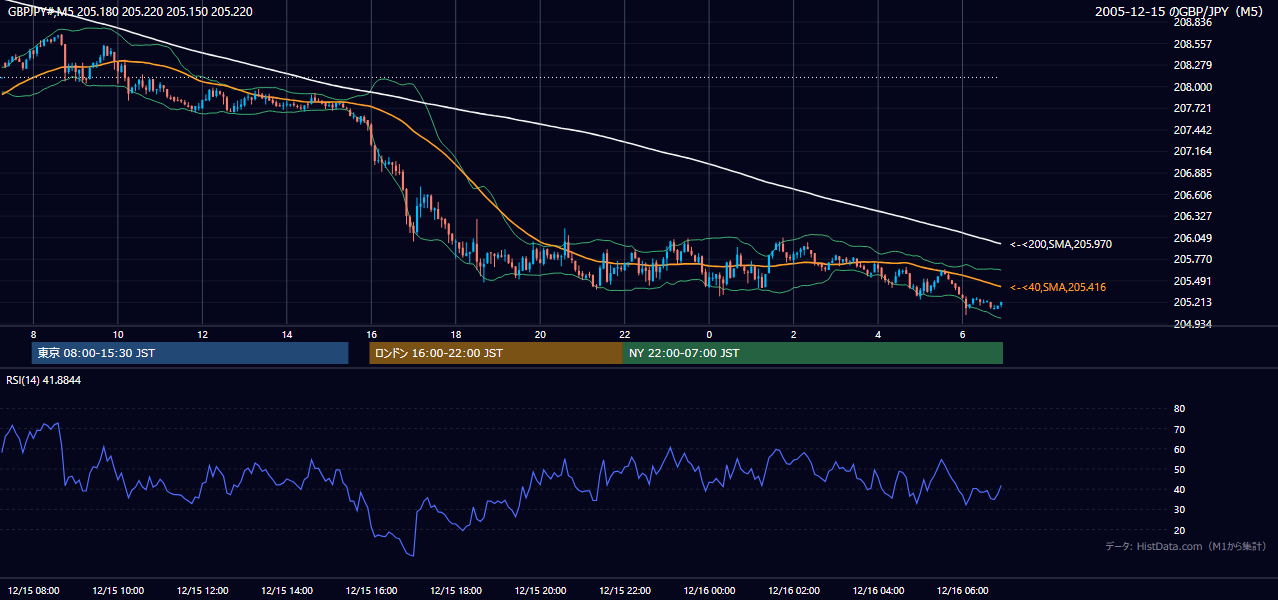The image size is (1278, 600).
Task: Click the '12/16 06:00' bottom time label
Action: (962, 590)
